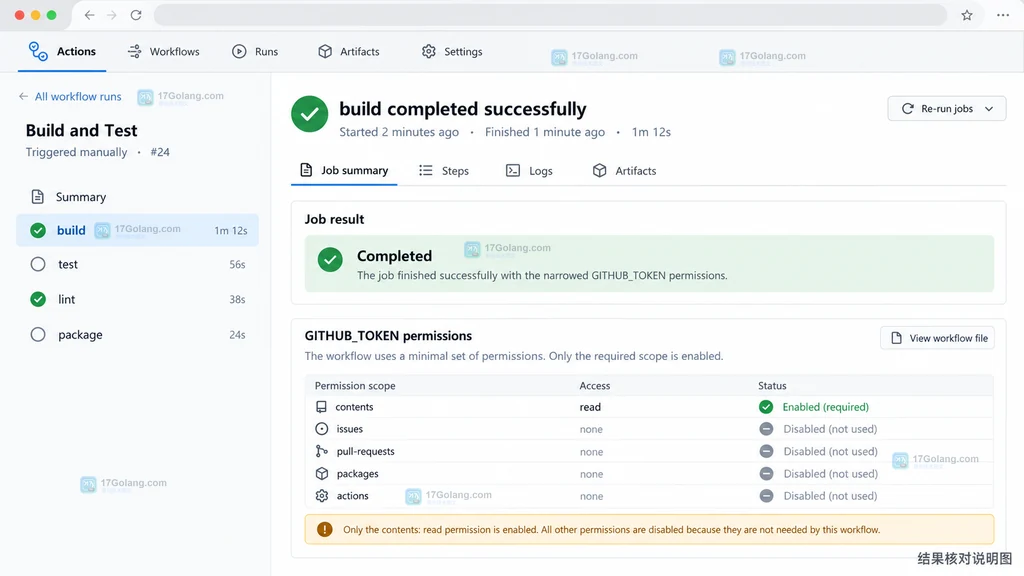Click the actions scope gear icon
The height and width of the screenshot is (576, 1024).
(321, 496)
